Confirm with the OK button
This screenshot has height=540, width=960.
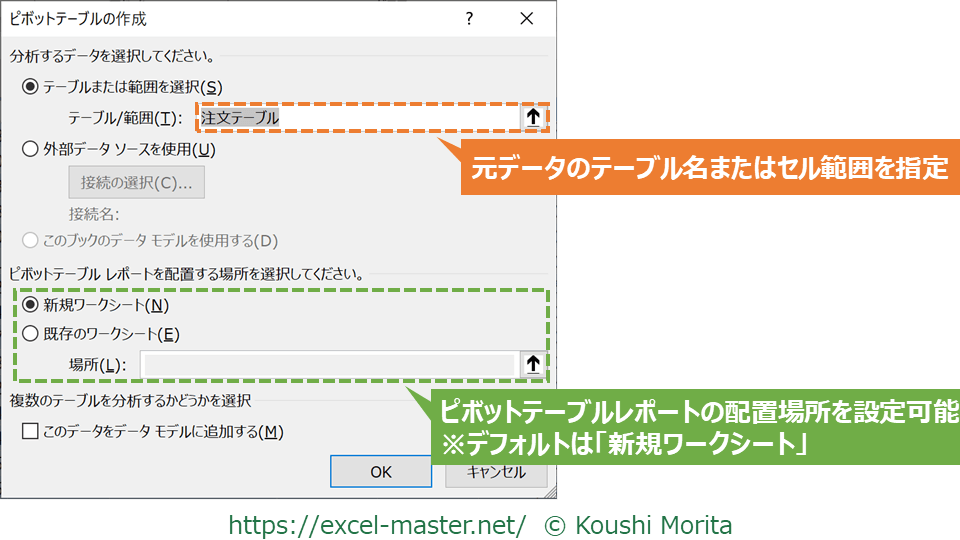click(381, 472)
